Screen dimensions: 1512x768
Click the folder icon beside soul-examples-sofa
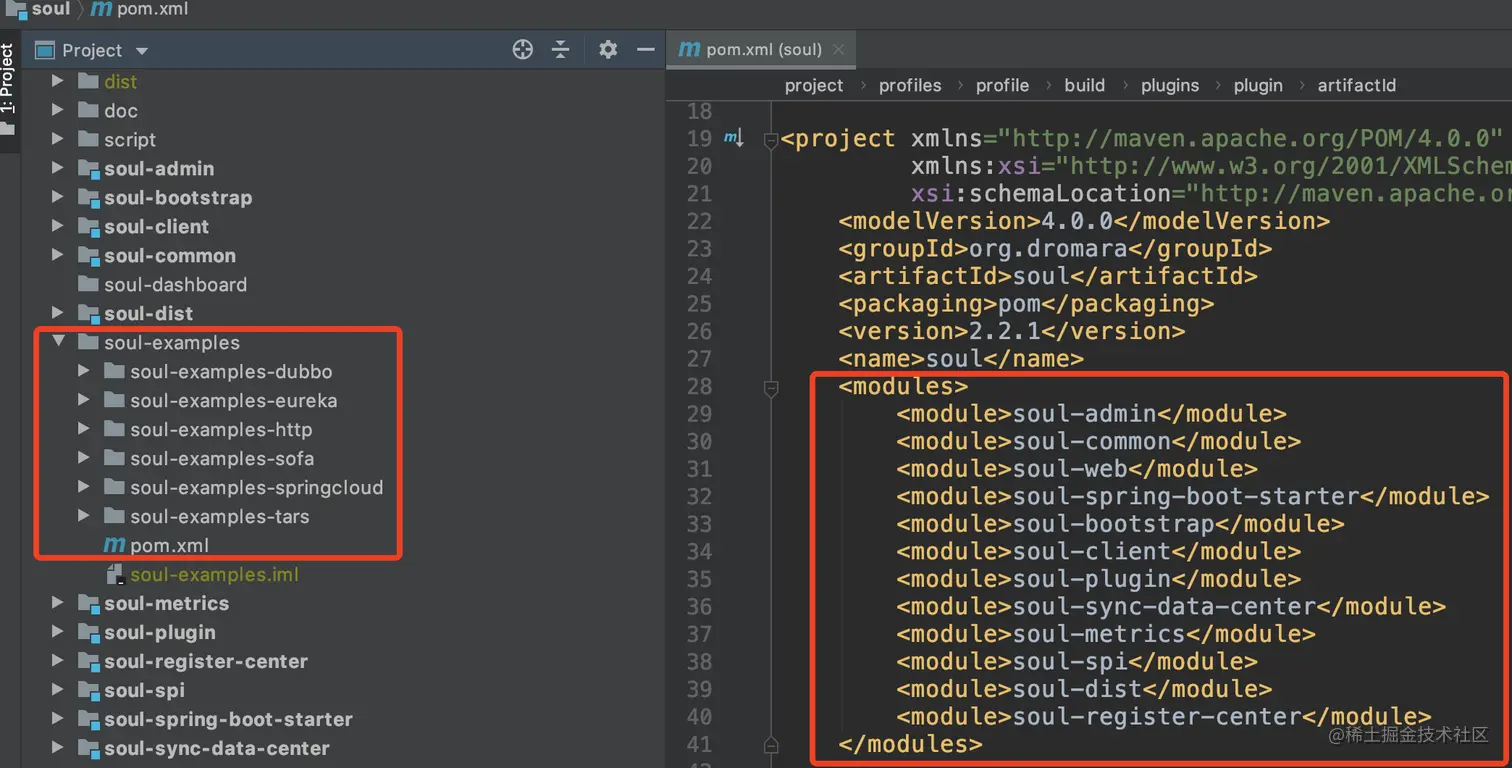(x=114, y=459)
